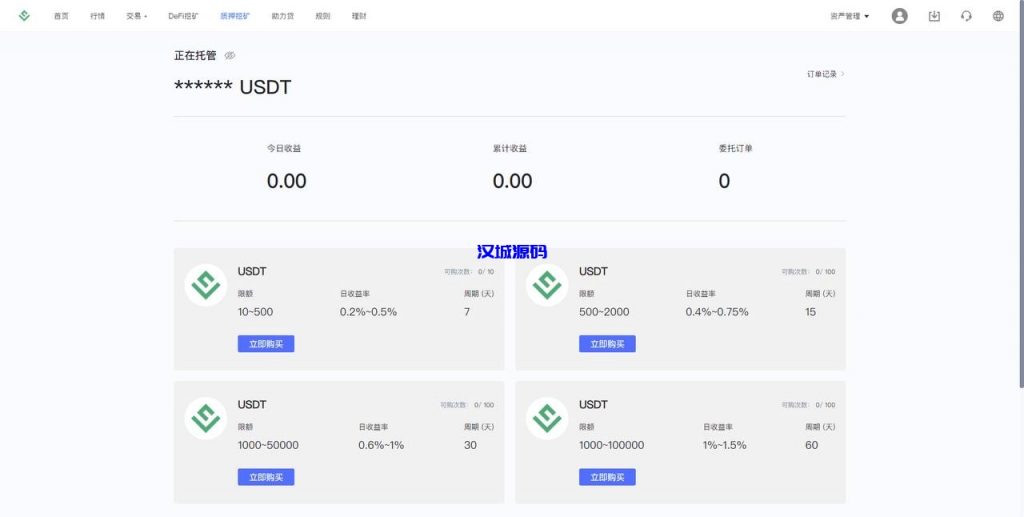Click the USDT coin logo for the 500~2000 plan

tap(547, 285)
